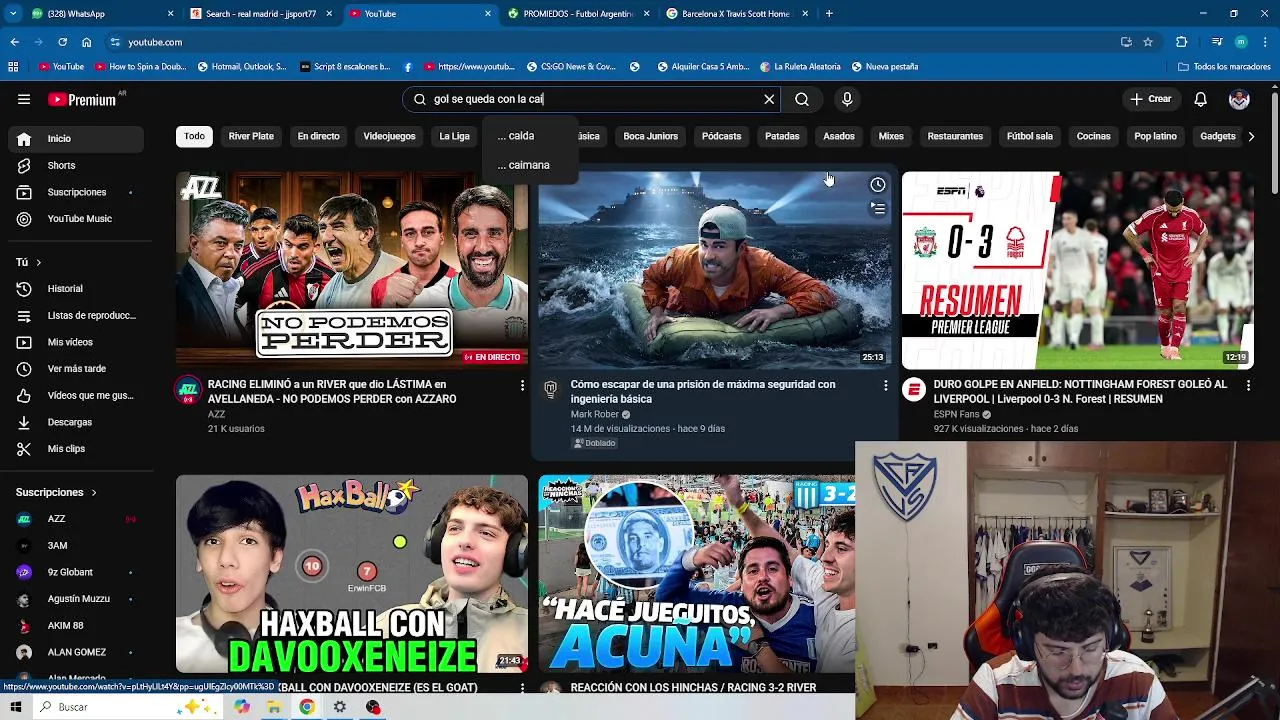Open the HAXBALL CON DAVOOXENEIZE thumbnail
The width and height of the screenshot is (1280, 720).
click(352, 573)
